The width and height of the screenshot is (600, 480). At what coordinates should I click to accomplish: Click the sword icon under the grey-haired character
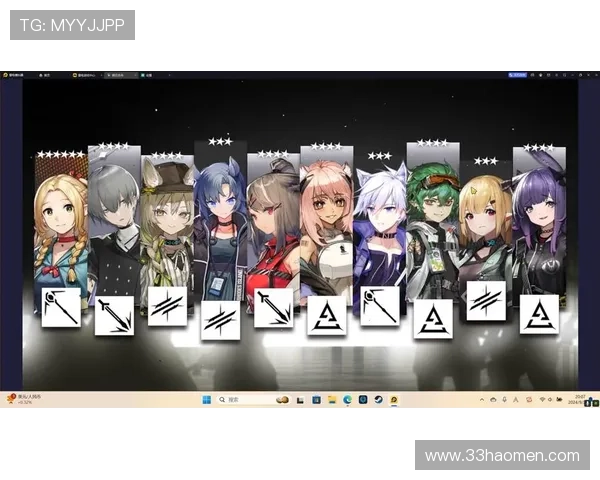point(114,316)
